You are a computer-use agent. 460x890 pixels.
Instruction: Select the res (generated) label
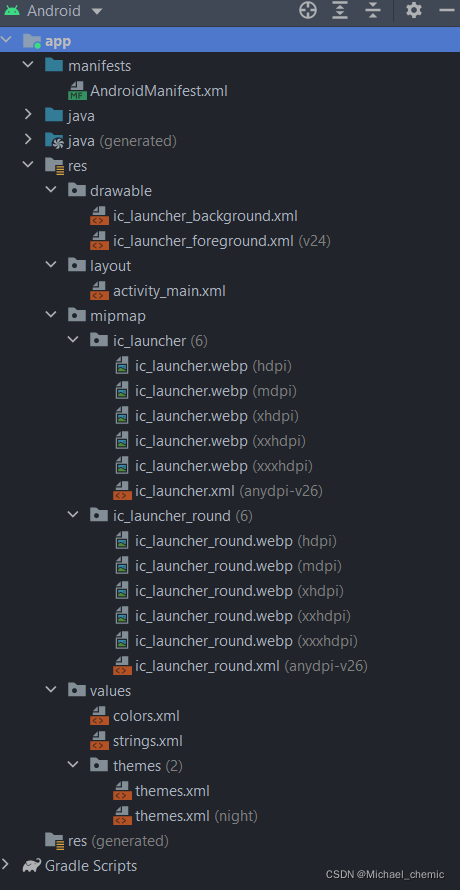(118, 840)
